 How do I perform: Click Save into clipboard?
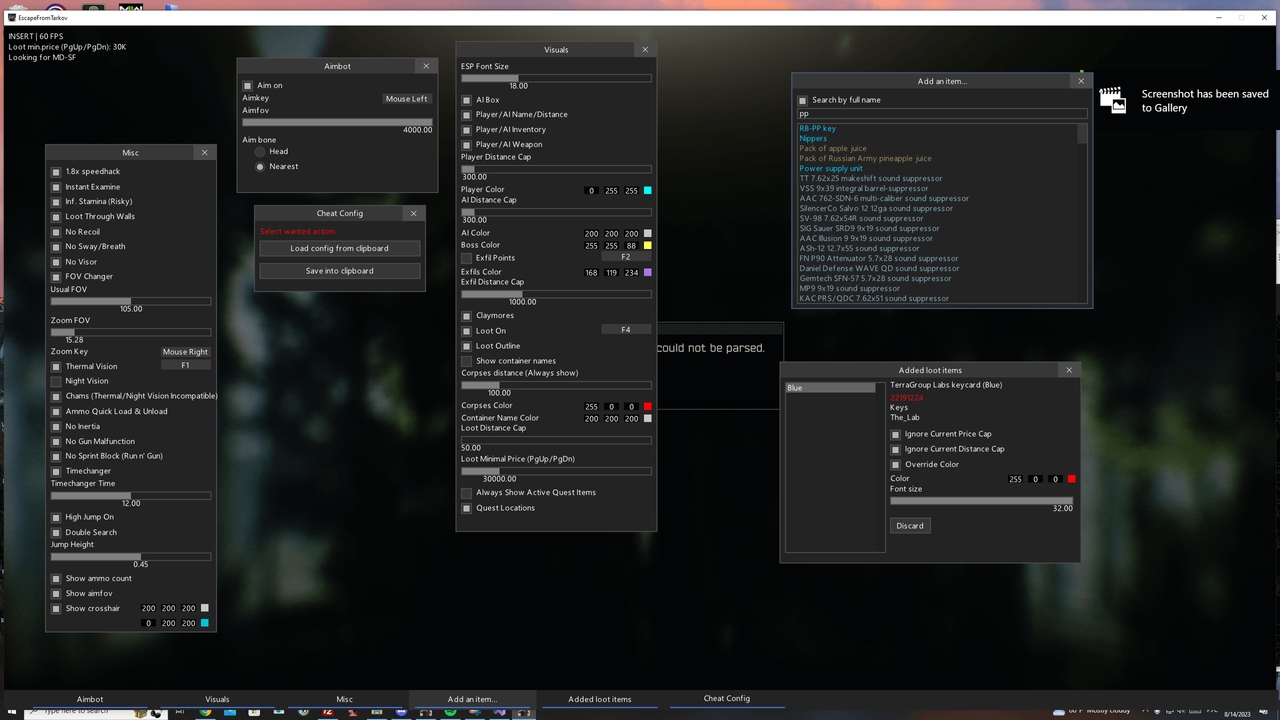coord(339,270)
